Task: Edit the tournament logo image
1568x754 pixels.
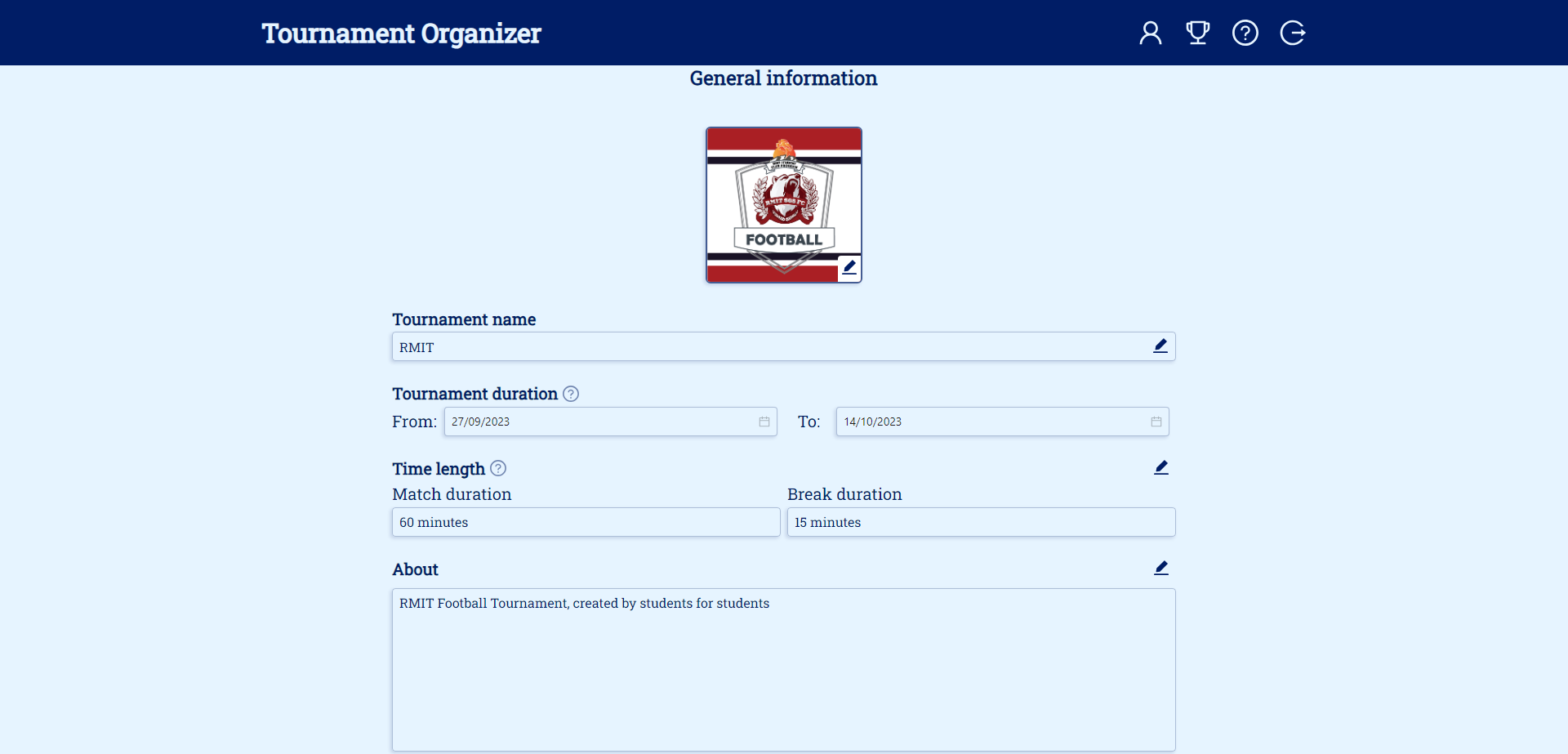Action: point(849,267)
